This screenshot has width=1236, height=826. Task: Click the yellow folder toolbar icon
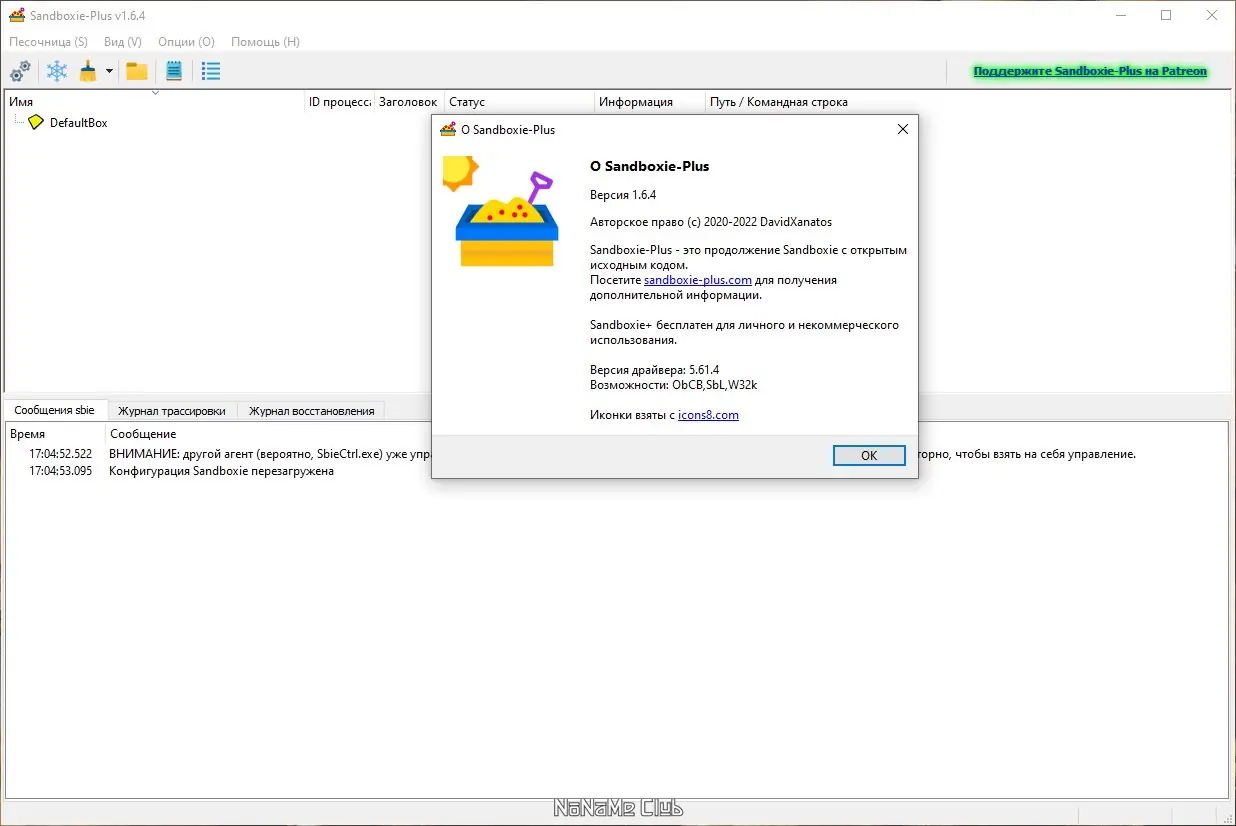click(x=137, y=71)
